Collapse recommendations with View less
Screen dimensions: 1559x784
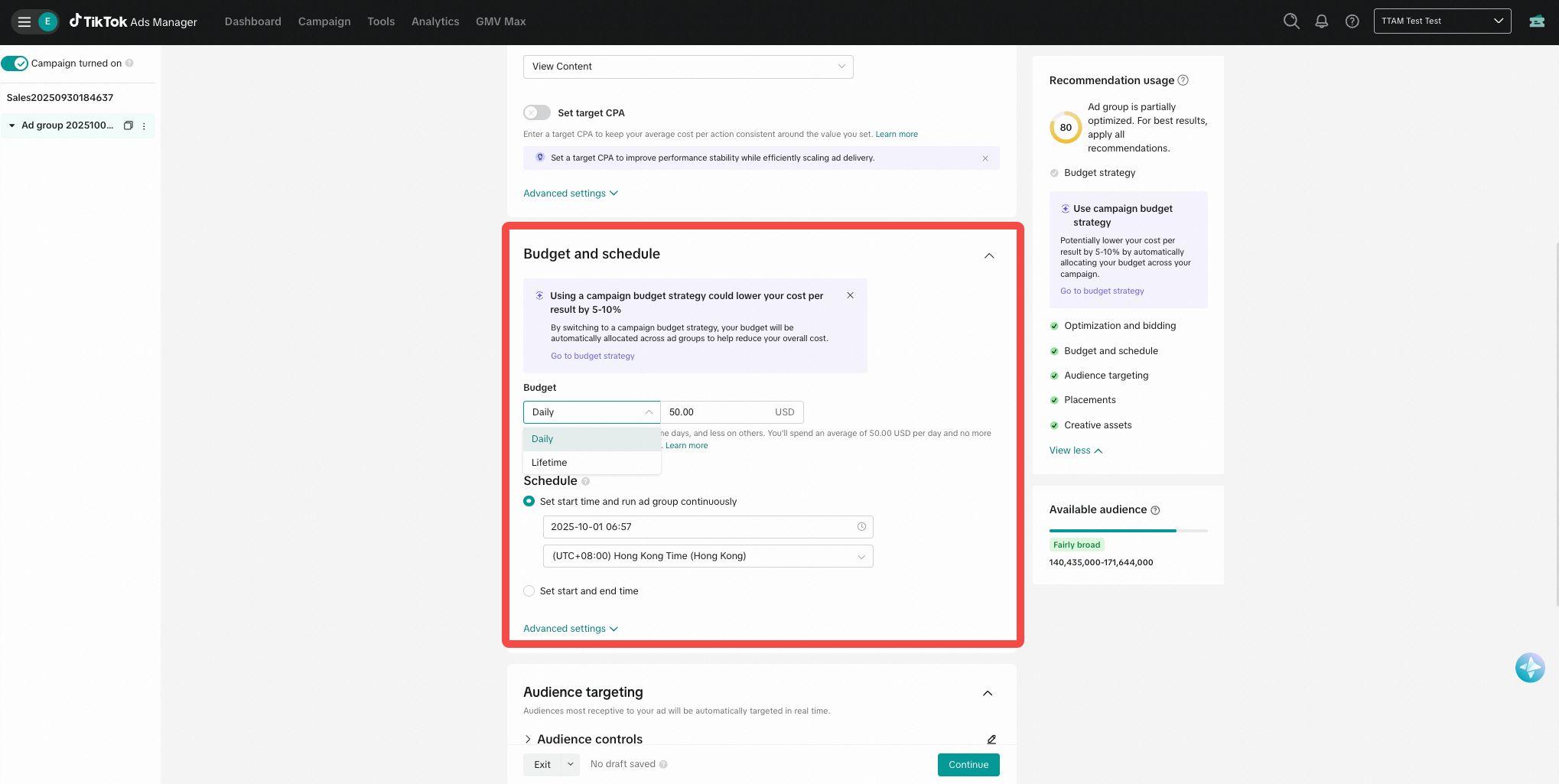(1076, 451)
